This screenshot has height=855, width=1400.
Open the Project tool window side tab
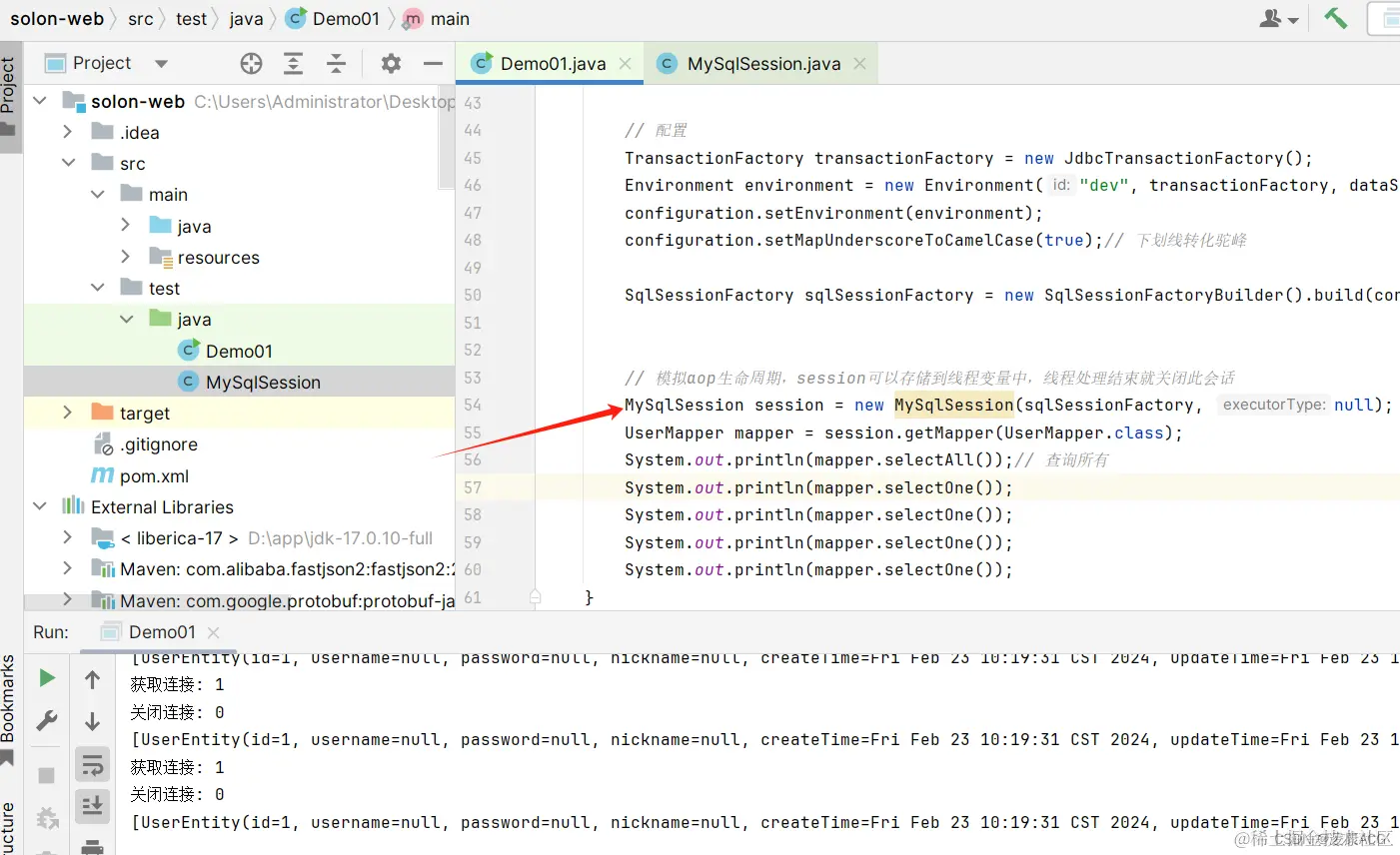pyautogui.click(x=10, y=97)
